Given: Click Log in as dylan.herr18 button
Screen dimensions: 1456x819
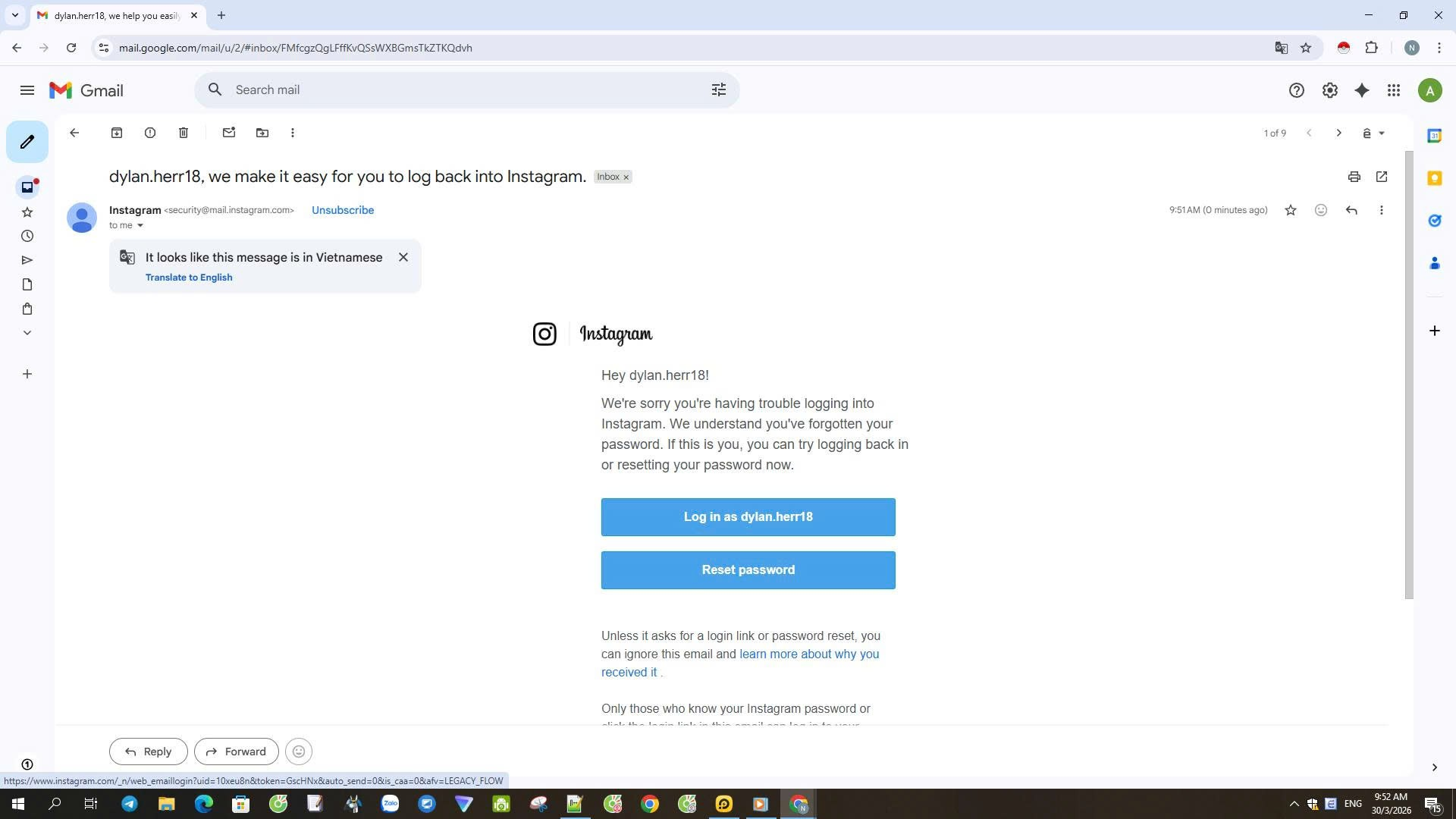Looking at the screenshot, I should [748, 517].
